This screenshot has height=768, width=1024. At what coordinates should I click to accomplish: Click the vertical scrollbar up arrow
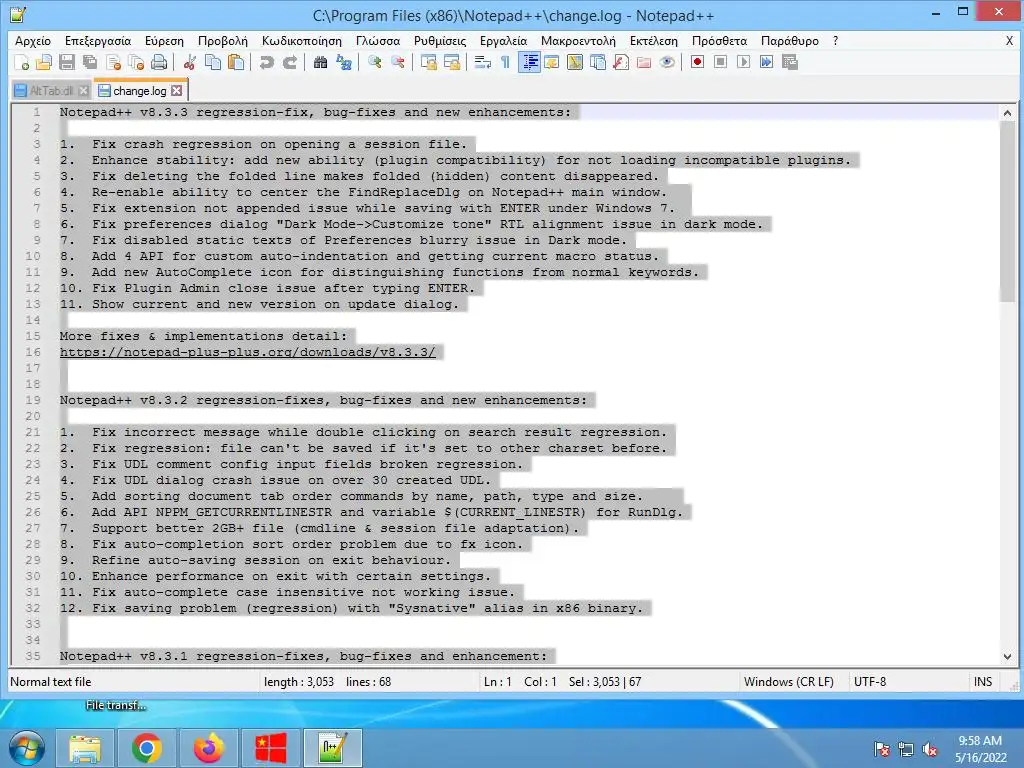1007,113
